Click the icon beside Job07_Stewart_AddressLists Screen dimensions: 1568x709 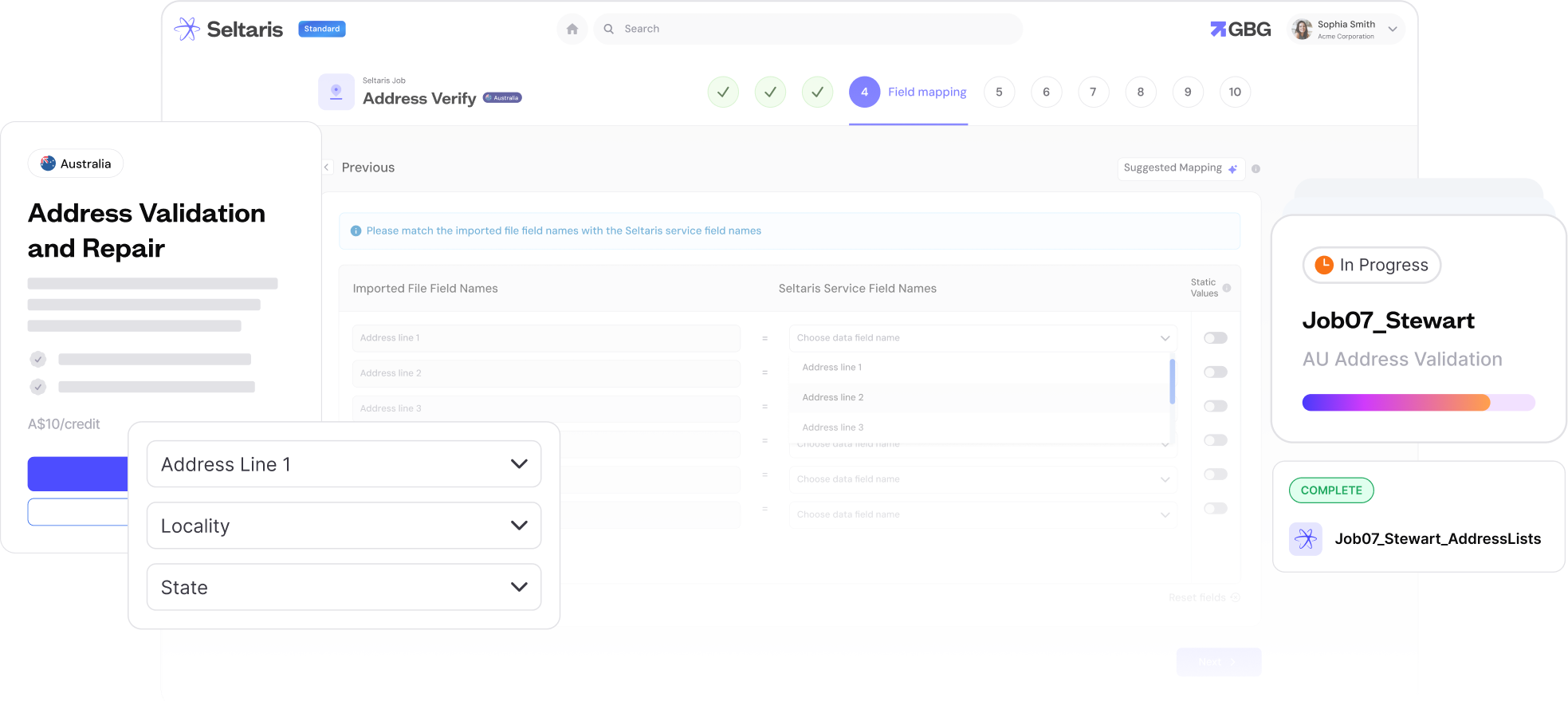1306,539
